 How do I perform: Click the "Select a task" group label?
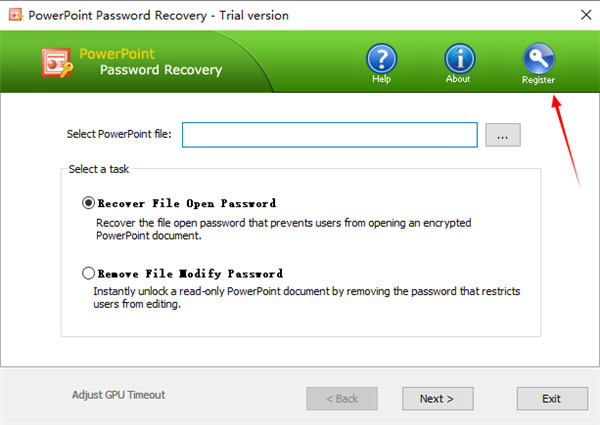coord(98,169)
